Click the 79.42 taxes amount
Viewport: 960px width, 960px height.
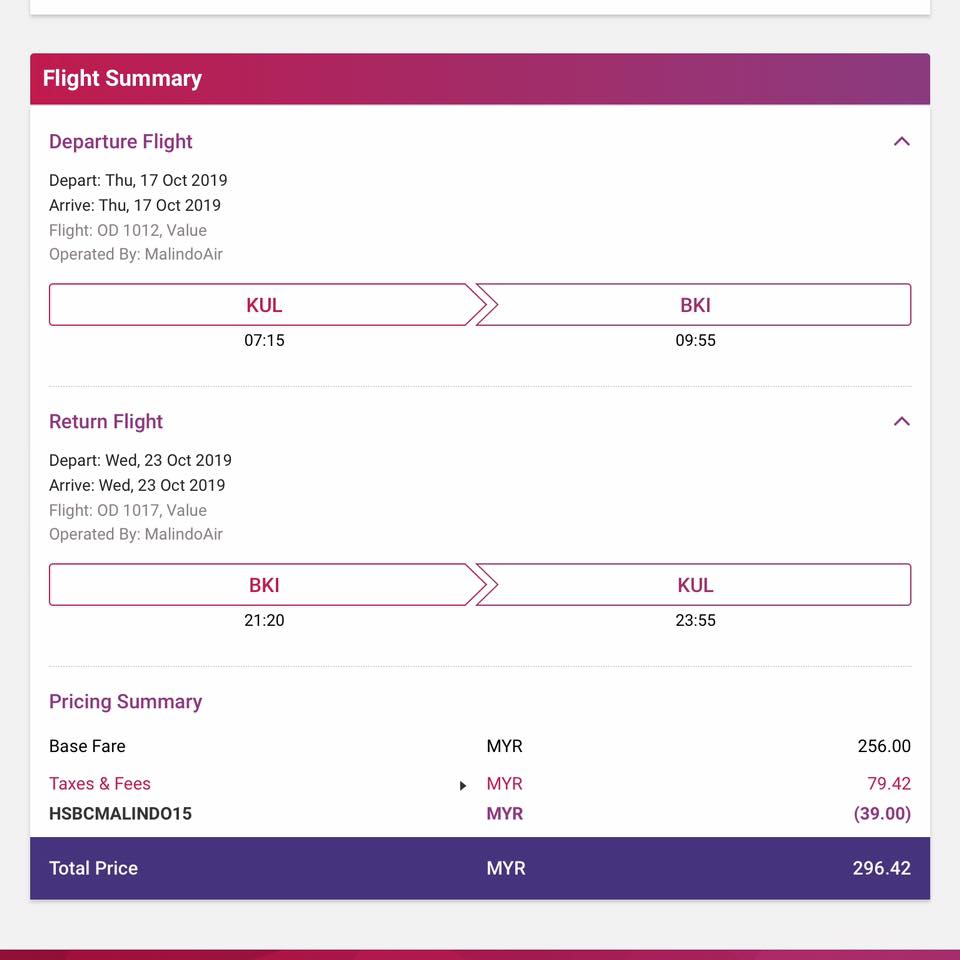(x=889, y=784)
